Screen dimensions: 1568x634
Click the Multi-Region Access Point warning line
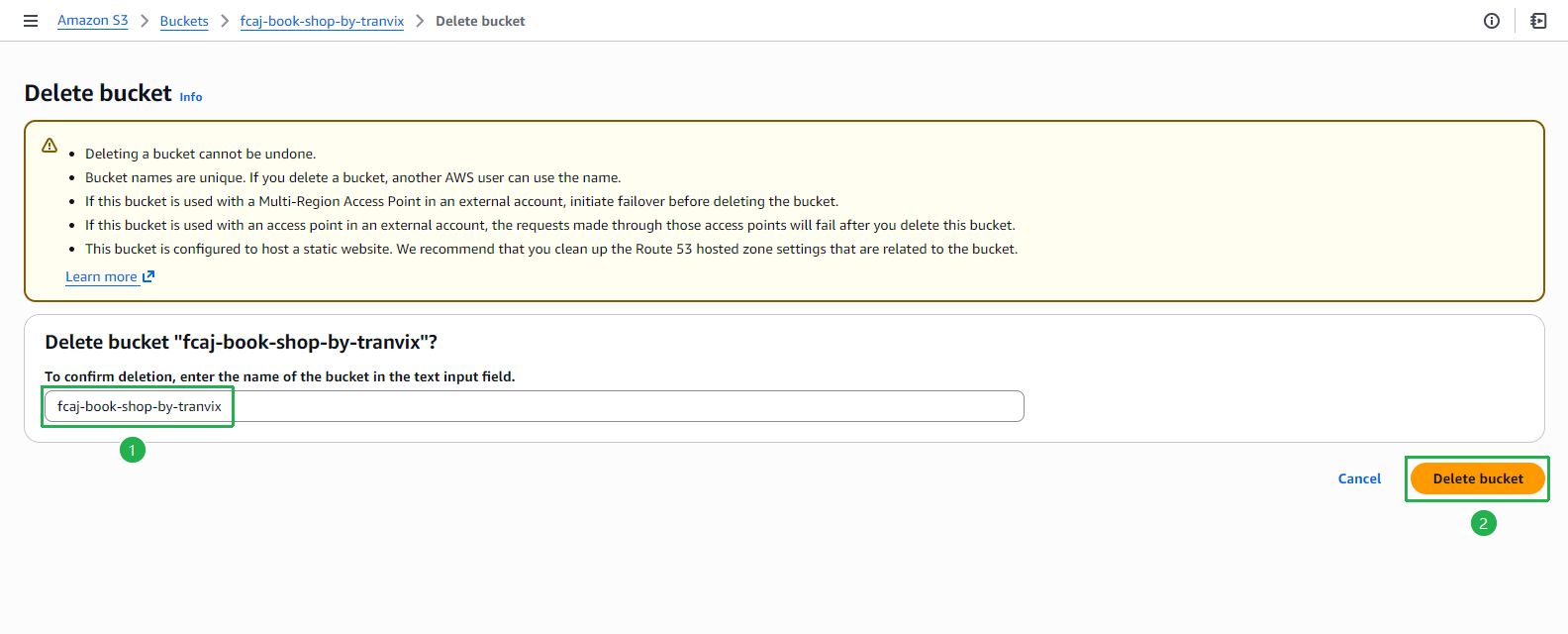(461, 201)
